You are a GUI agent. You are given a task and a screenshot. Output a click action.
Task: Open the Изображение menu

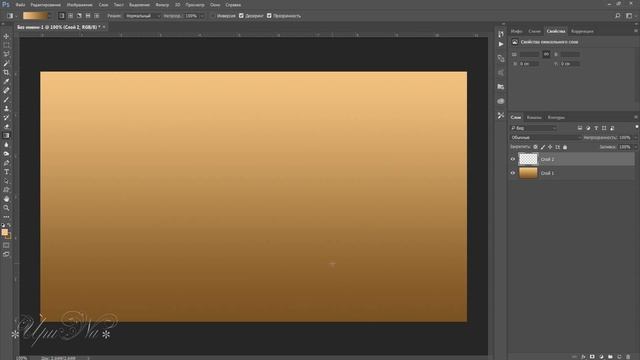click(x=80, y=5)
